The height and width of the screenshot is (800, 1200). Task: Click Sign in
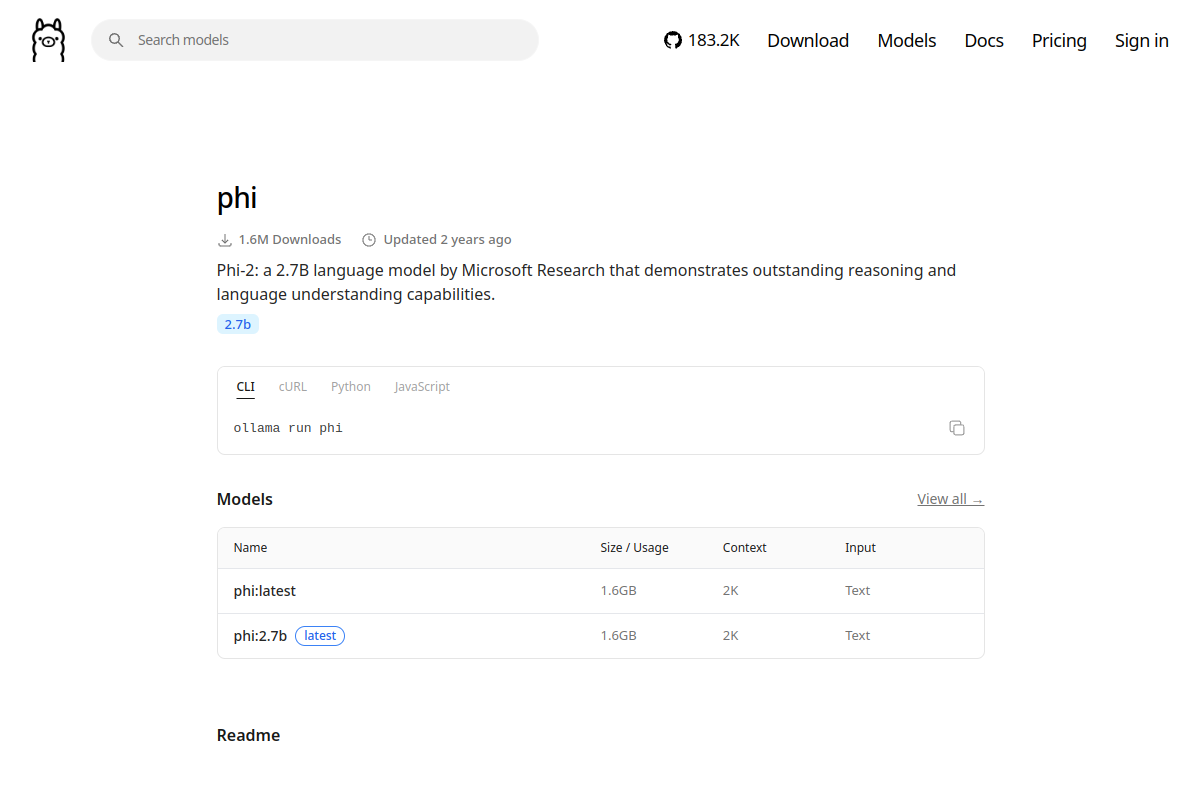1142,40
